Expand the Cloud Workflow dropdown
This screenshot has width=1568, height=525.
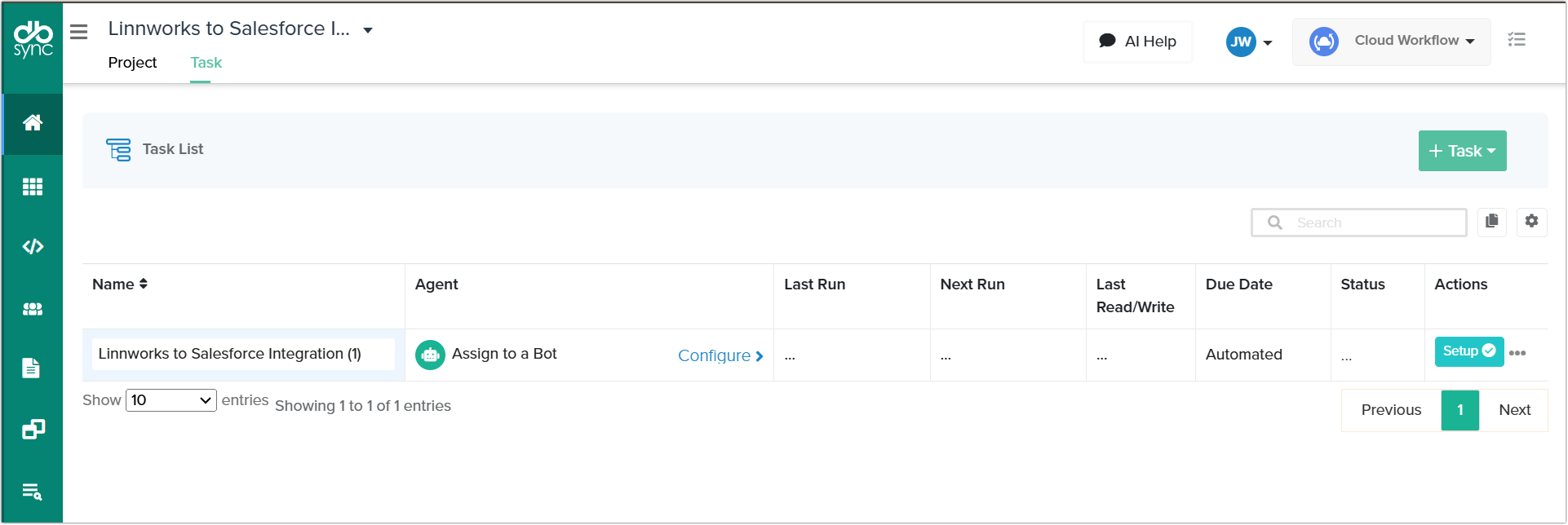[1392, 42]
